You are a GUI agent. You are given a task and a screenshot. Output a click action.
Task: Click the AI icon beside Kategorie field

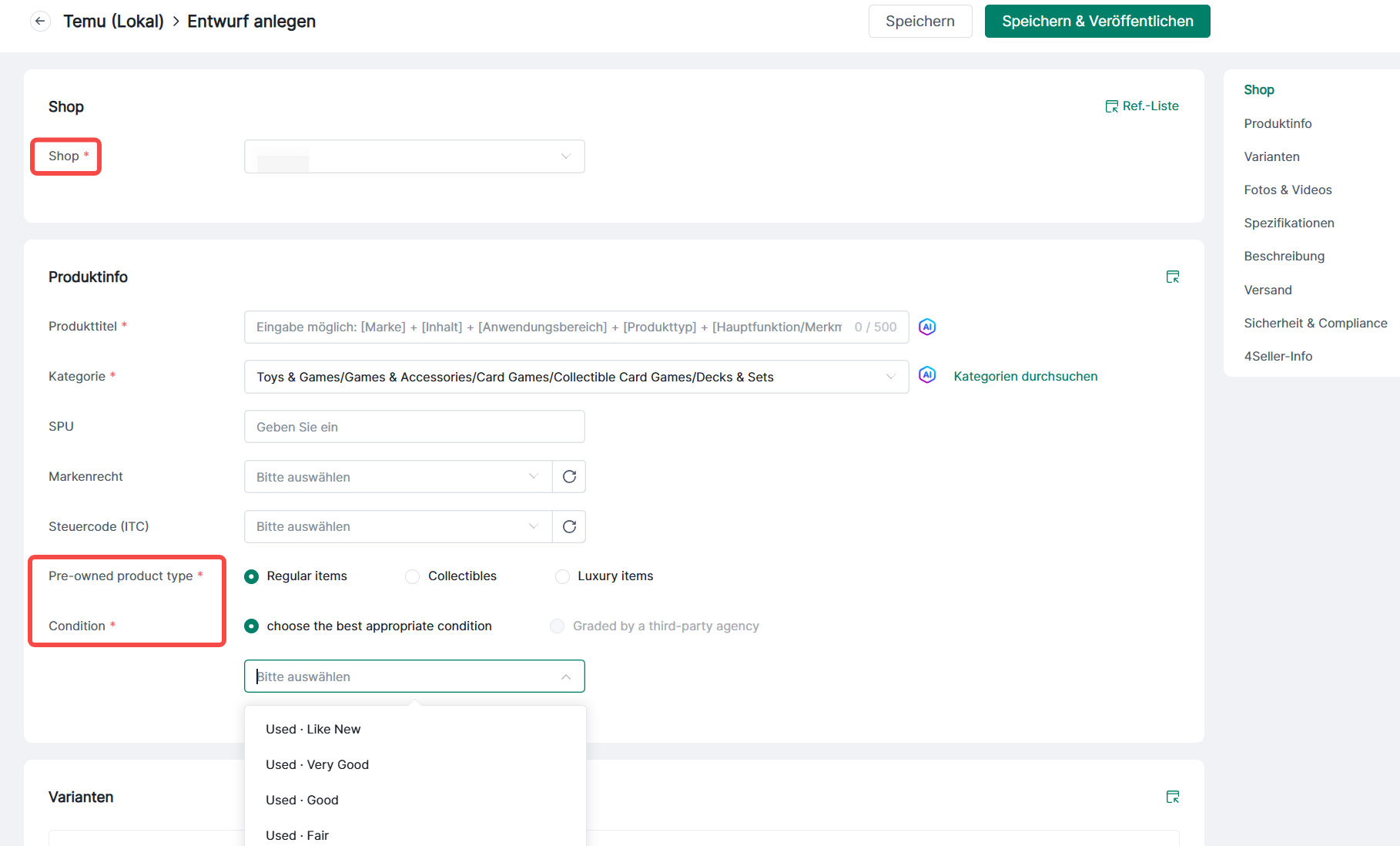click(927, 375)
